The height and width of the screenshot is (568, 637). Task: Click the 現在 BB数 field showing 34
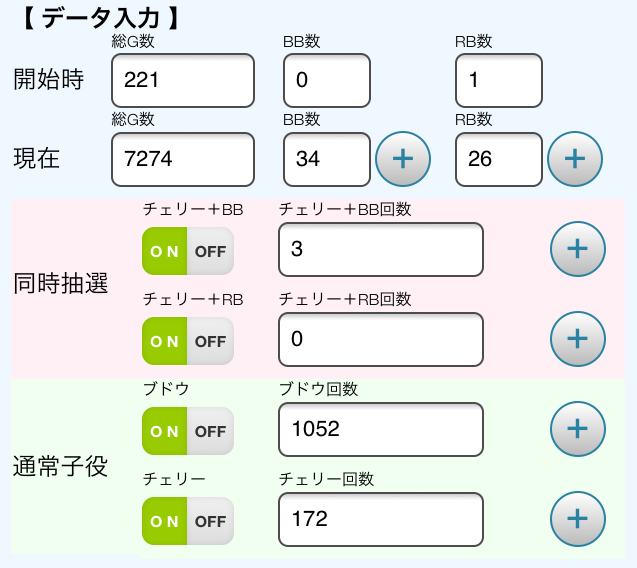(x=327, y=159)
